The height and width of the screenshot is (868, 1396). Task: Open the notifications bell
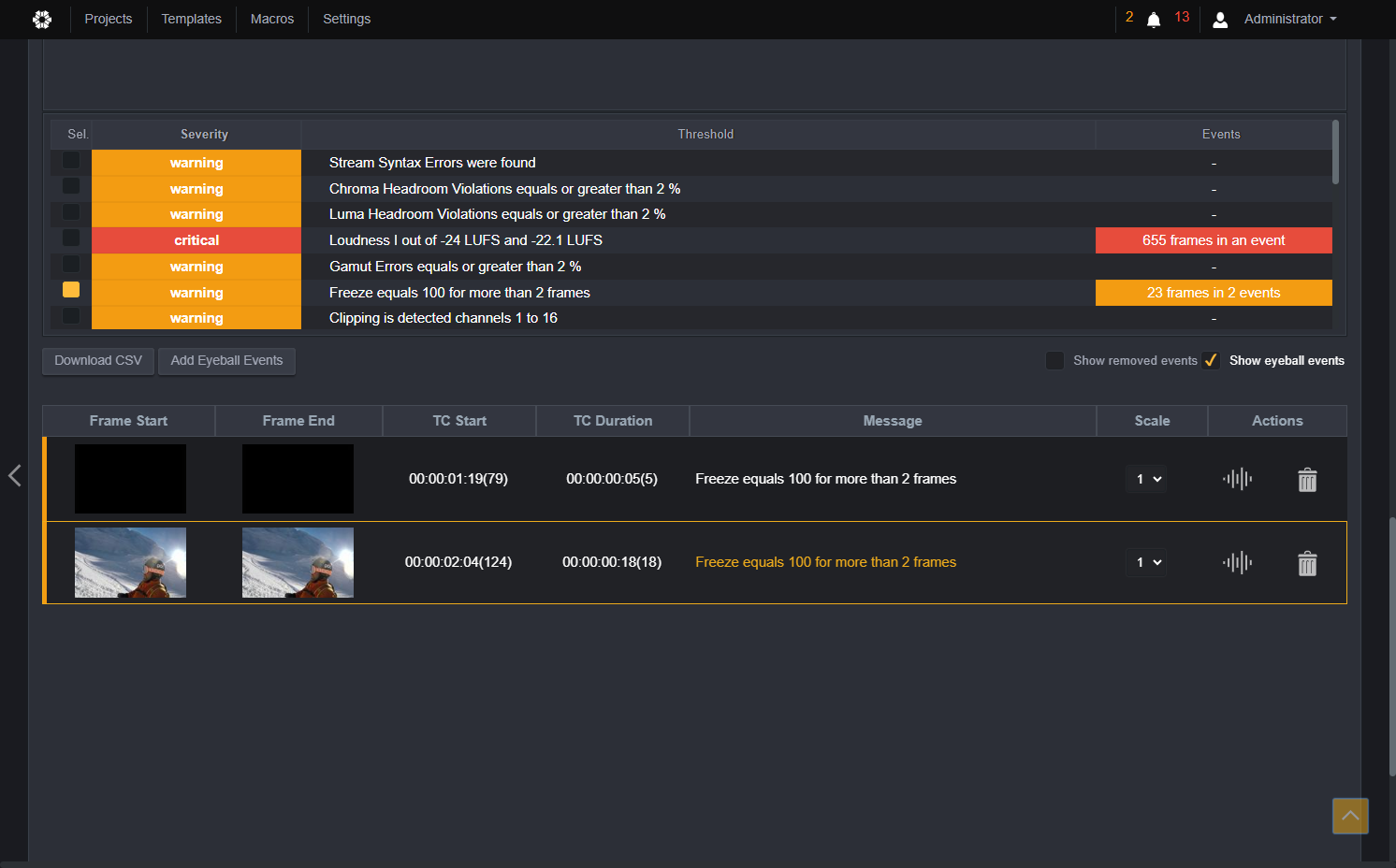(1154, 20)
